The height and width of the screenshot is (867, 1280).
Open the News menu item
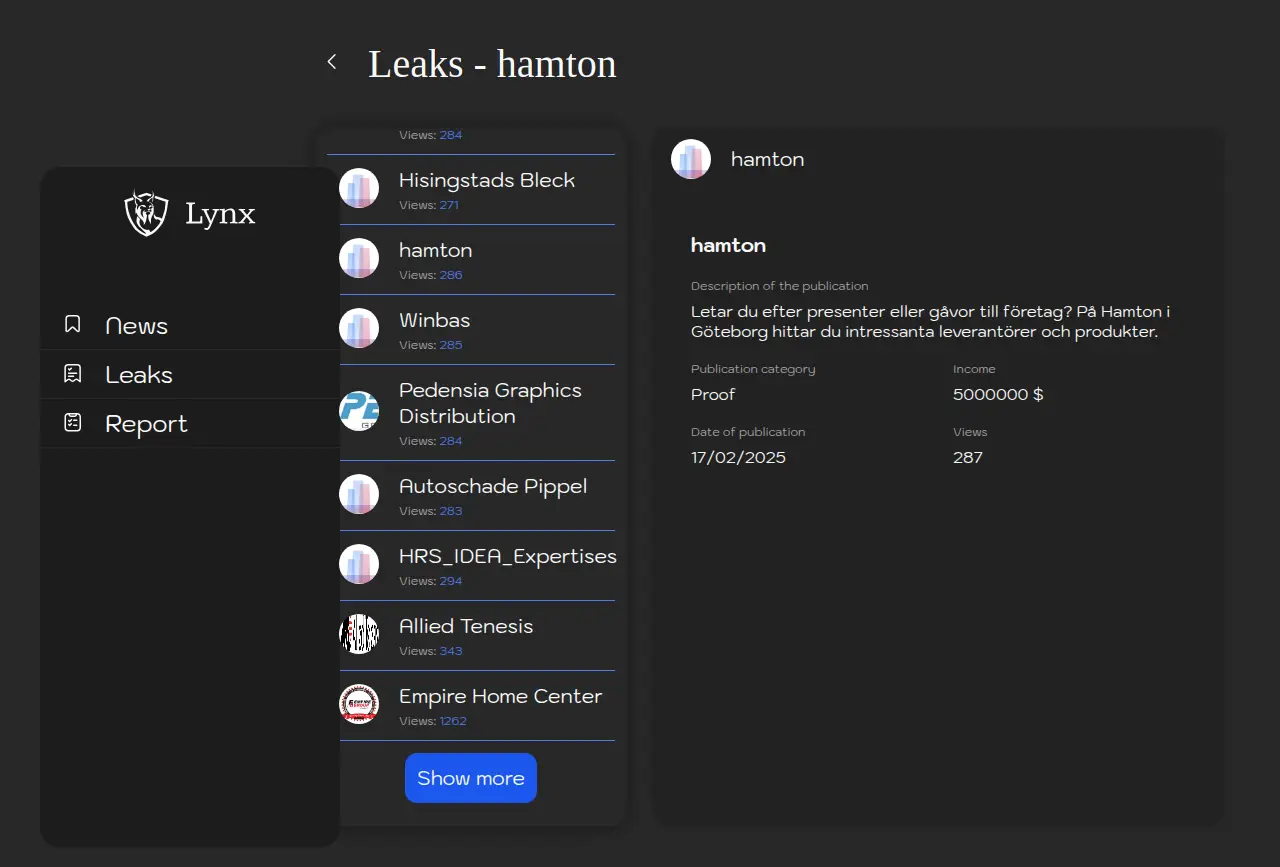137,326
